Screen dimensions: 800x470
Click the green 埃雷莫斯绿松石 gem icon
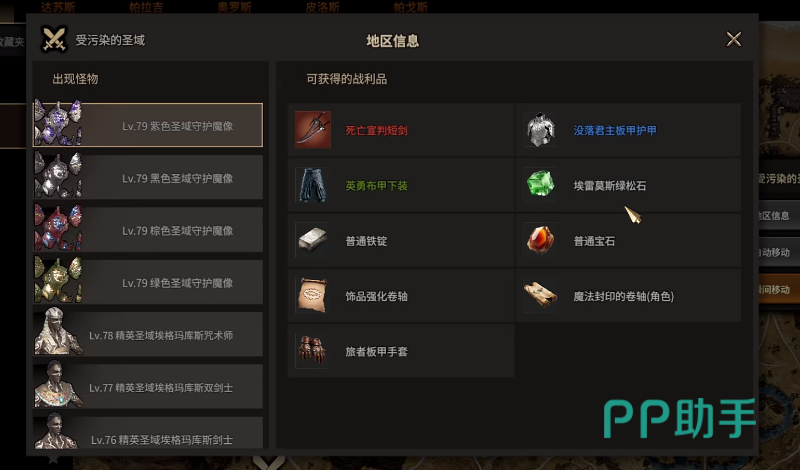[540, 185]
